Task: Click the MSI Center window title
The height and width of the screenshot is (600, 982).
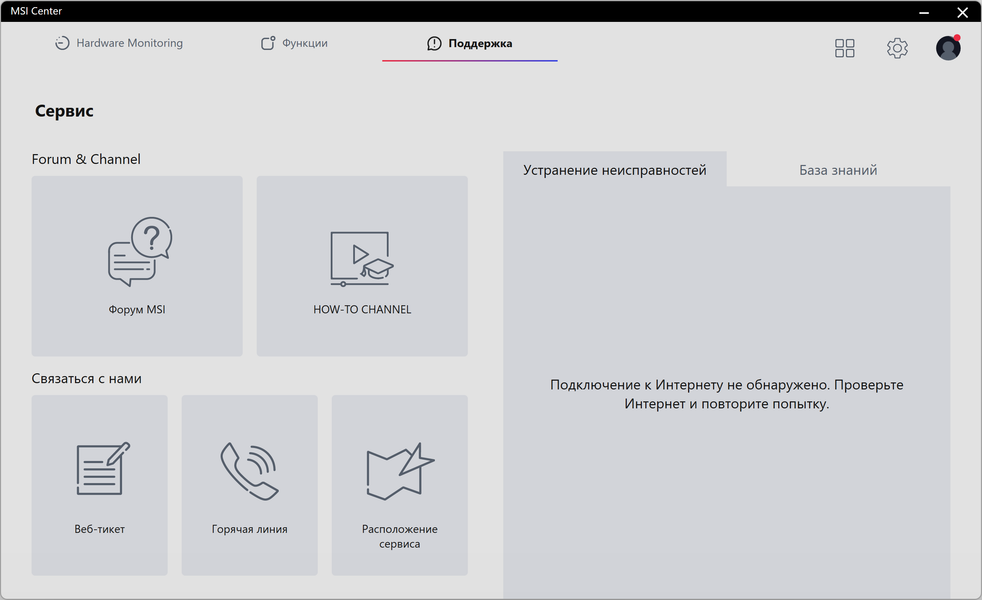Action: click(36, 11)
